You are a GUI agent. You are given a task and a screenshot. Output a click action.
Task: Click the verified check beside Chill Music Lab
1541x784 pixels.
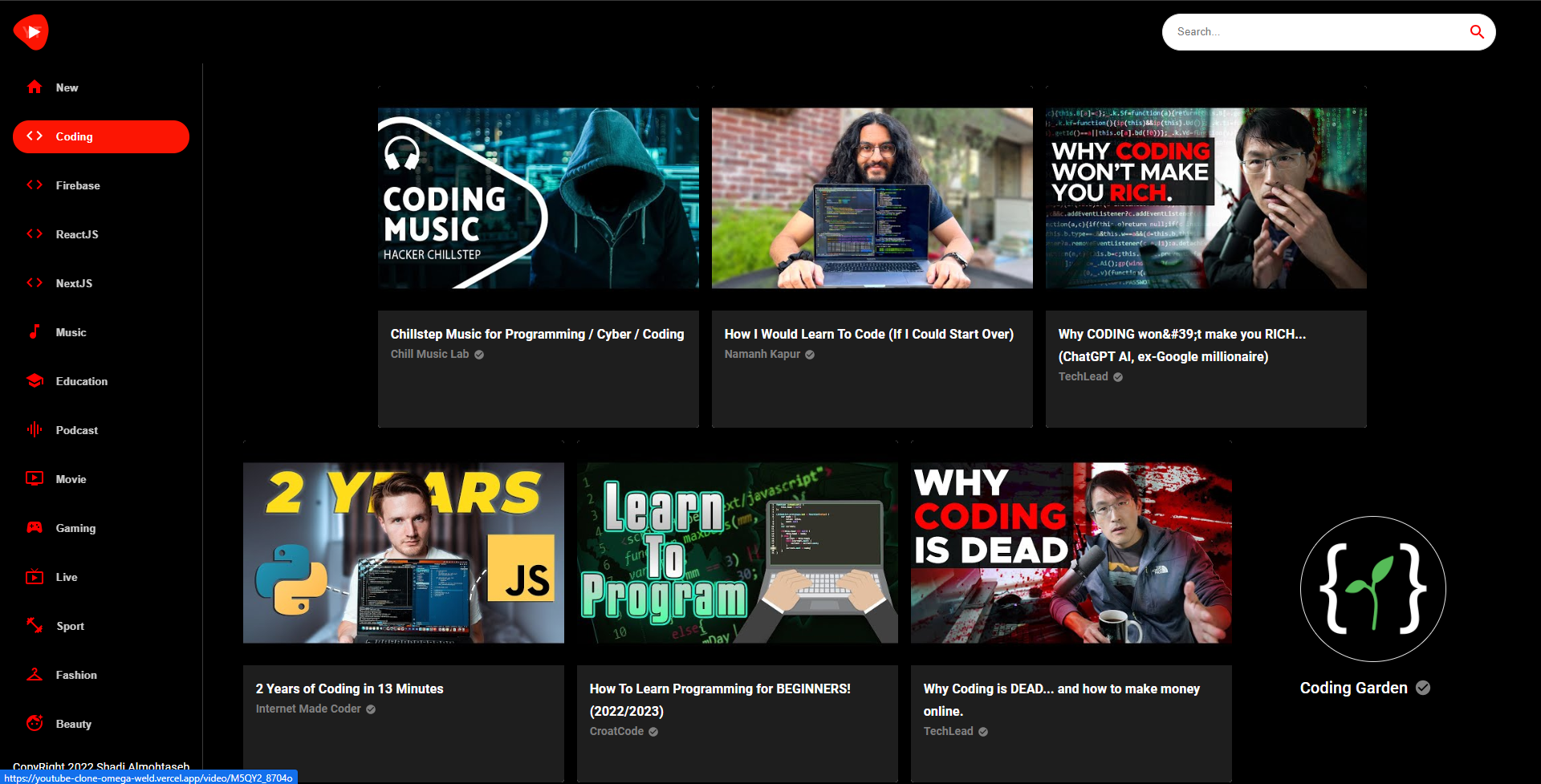(x=479, y=355)
